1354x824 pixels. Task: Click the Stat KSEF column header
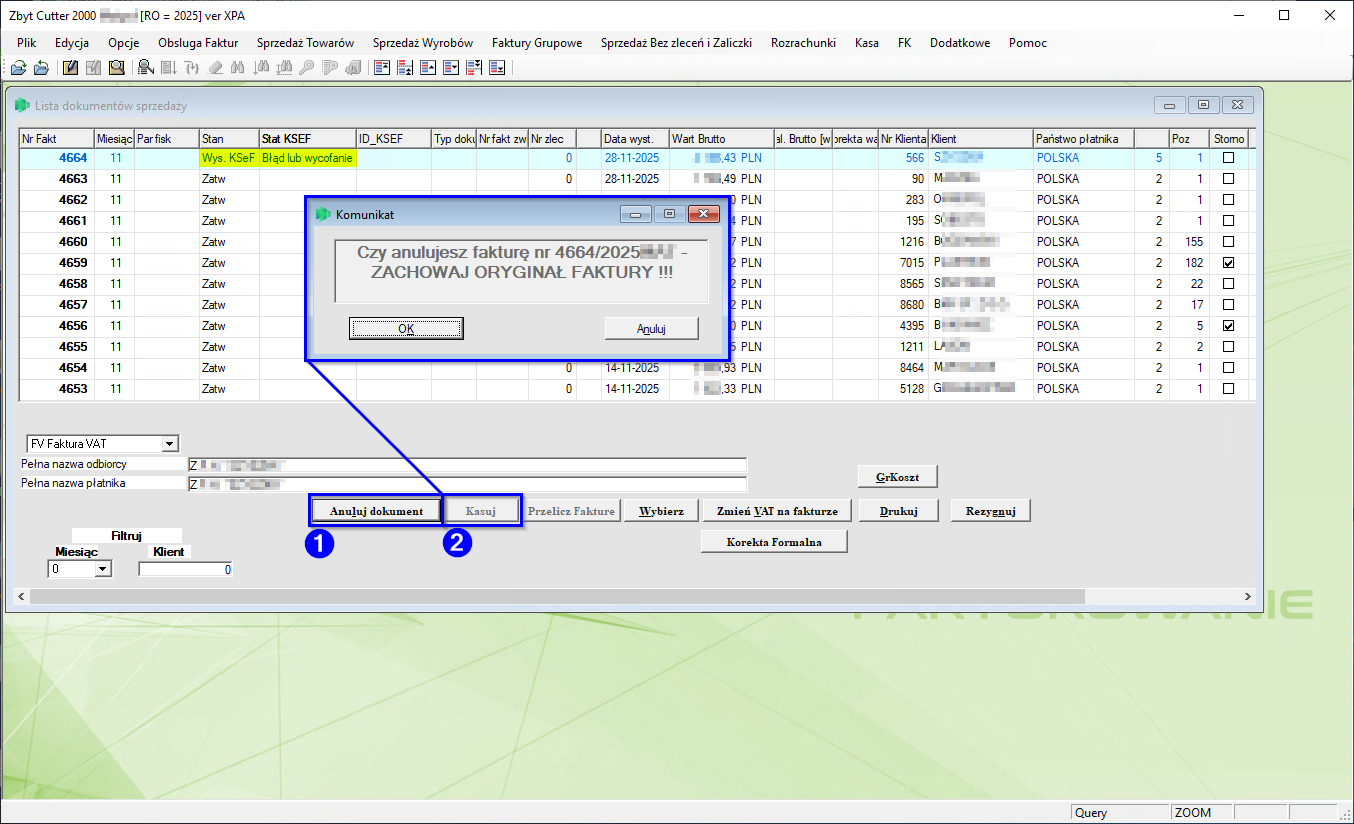307,138
